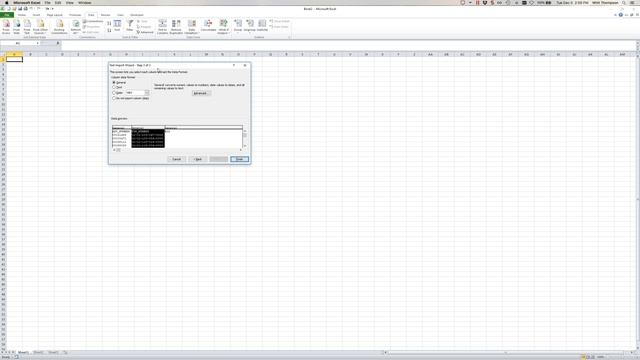Switch to the Formulas ribbon tab
640x360 pixels.
pyautogui.click(x=75, y=15)
